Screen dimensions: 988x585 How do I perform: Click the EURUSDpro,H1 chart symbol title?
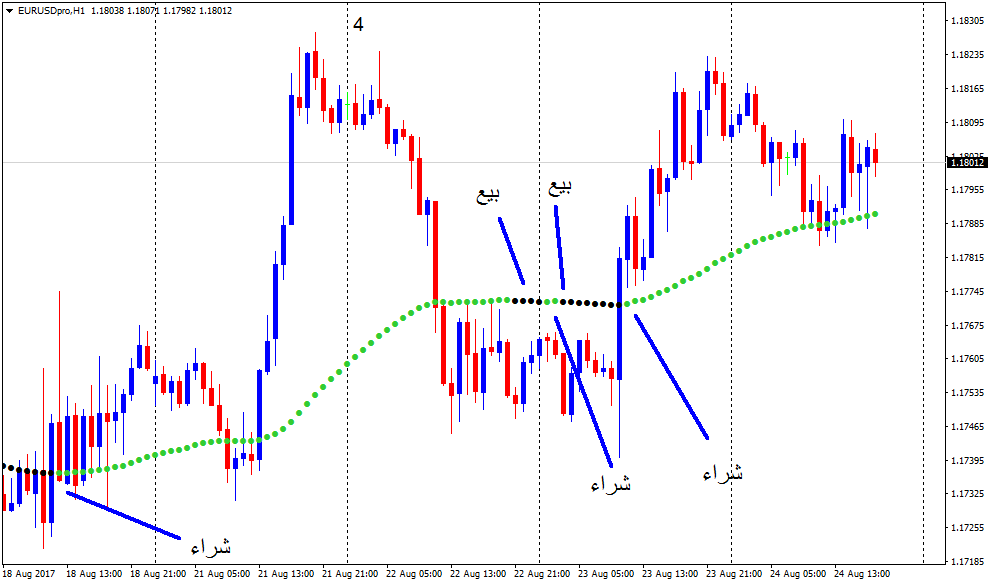coord(52,11)
